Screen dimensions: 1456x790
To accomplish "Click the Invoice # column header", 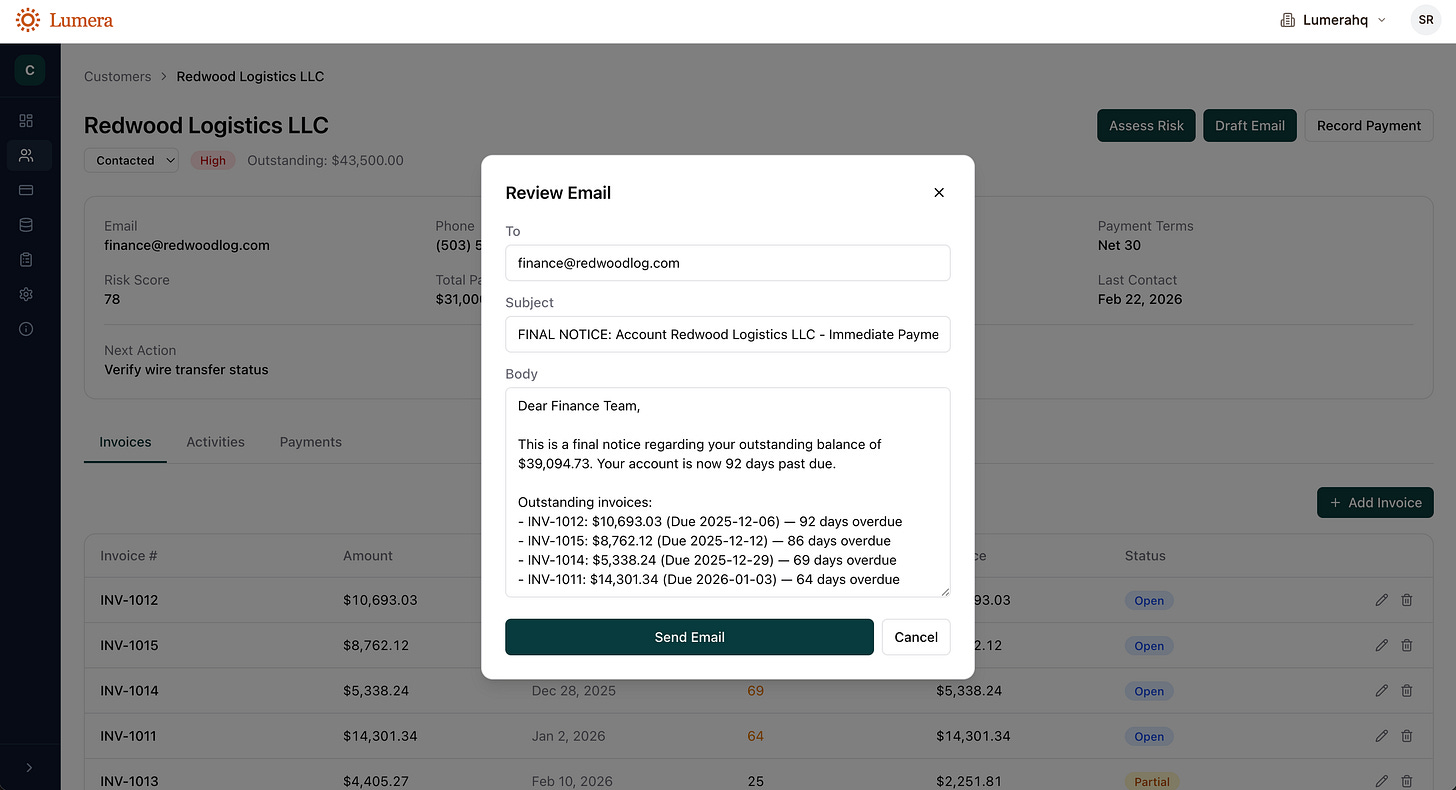I will point(129,555).
